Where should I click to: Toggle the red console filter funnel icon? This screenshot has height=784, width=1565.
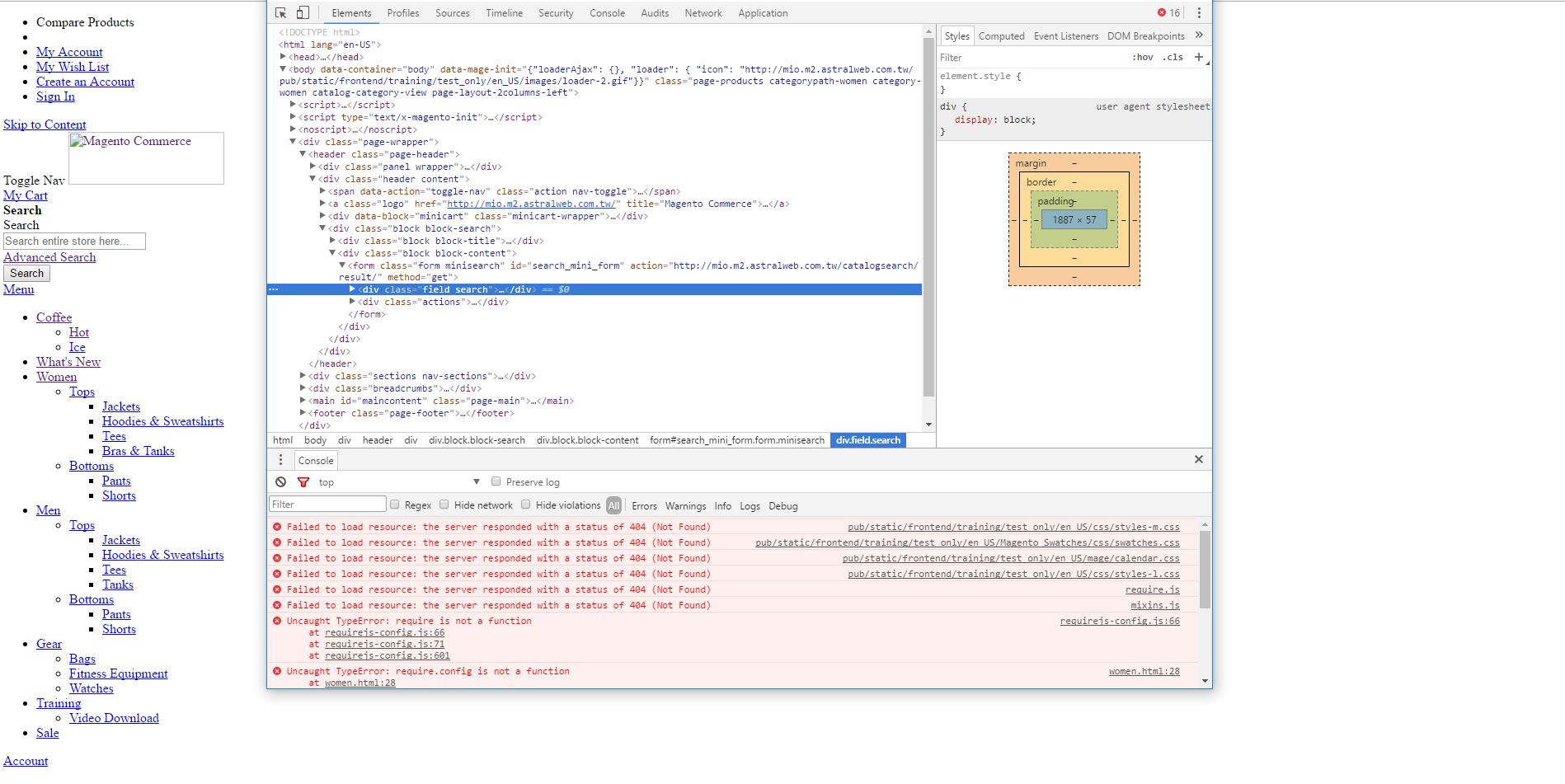click(303, 482)
